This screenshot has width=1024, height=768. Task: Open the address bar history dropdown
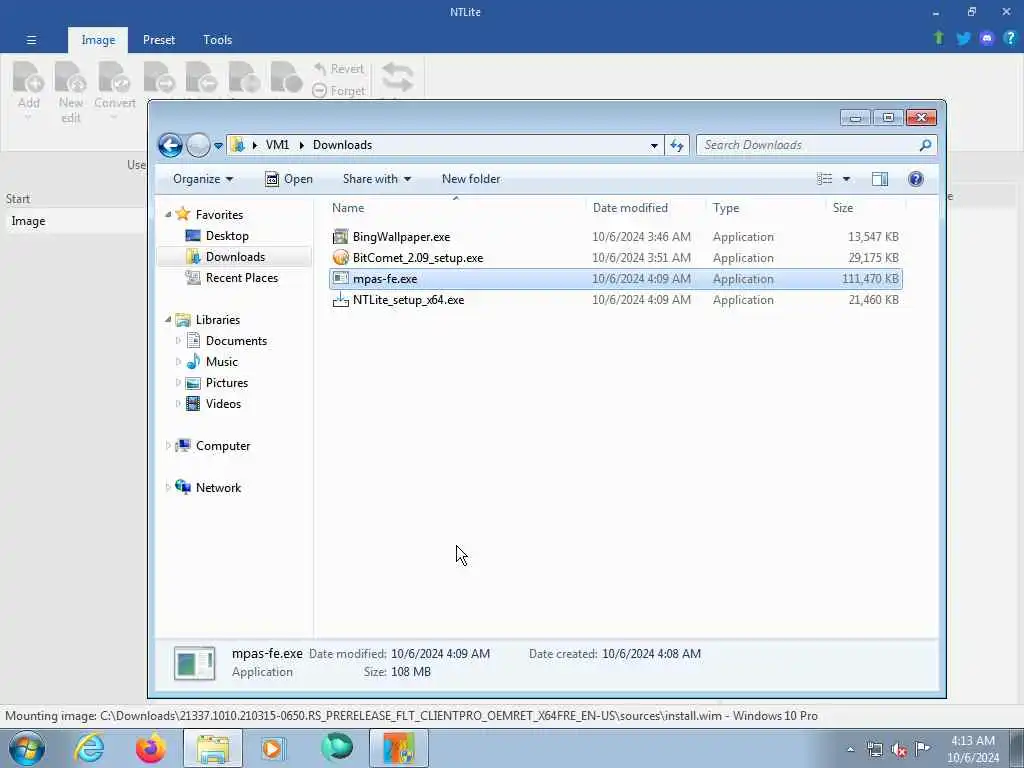click(x=654, y=146)
